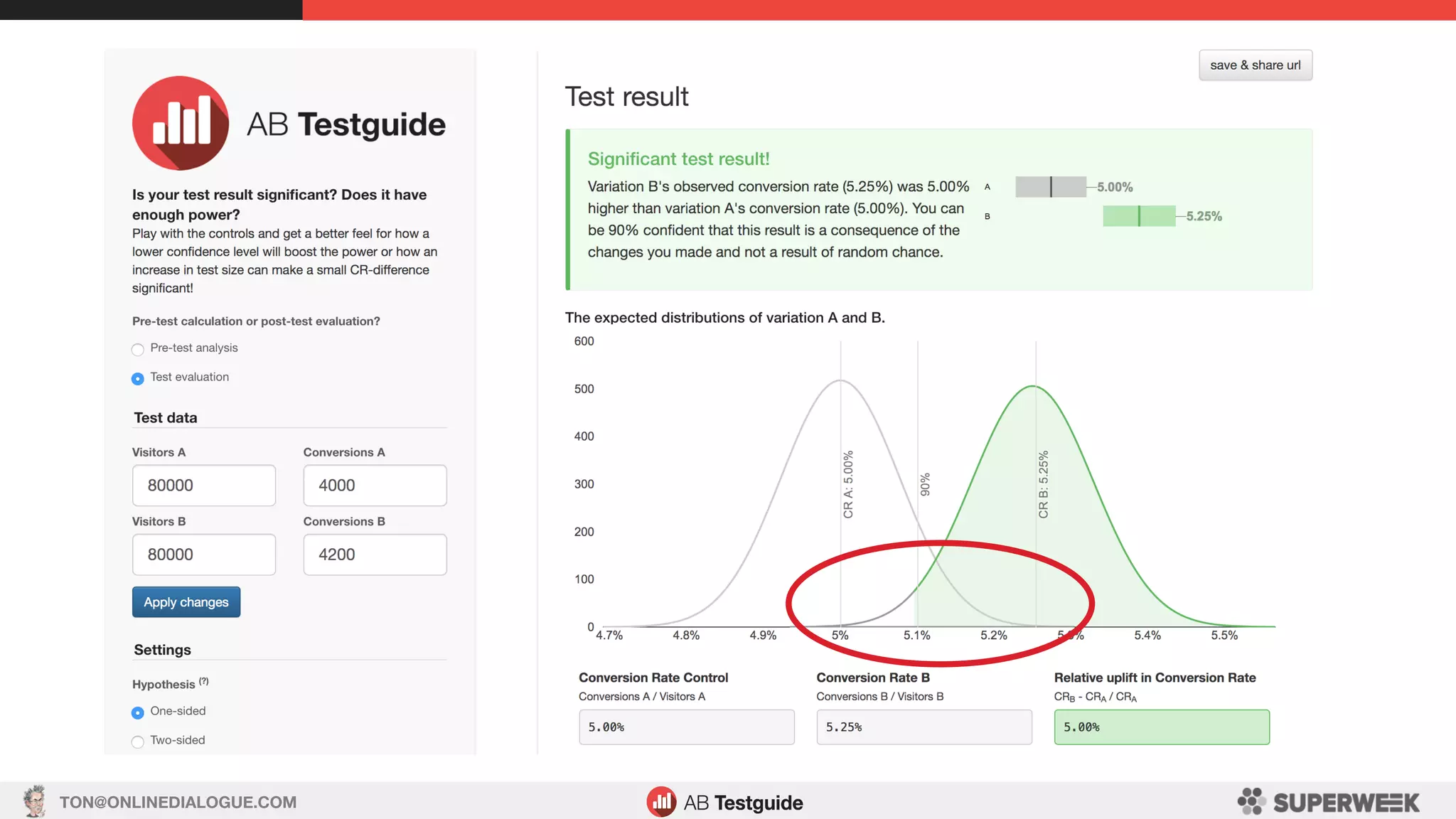Click the footer AB Testguide logo icon

(661, 802)
